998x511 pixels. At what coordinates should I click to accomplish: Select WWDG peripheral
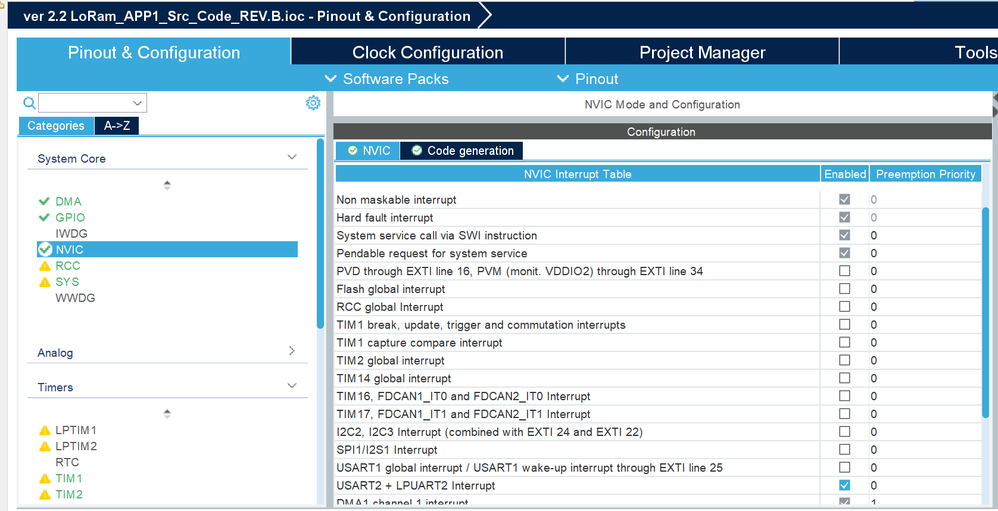click(x=75, y=298)
